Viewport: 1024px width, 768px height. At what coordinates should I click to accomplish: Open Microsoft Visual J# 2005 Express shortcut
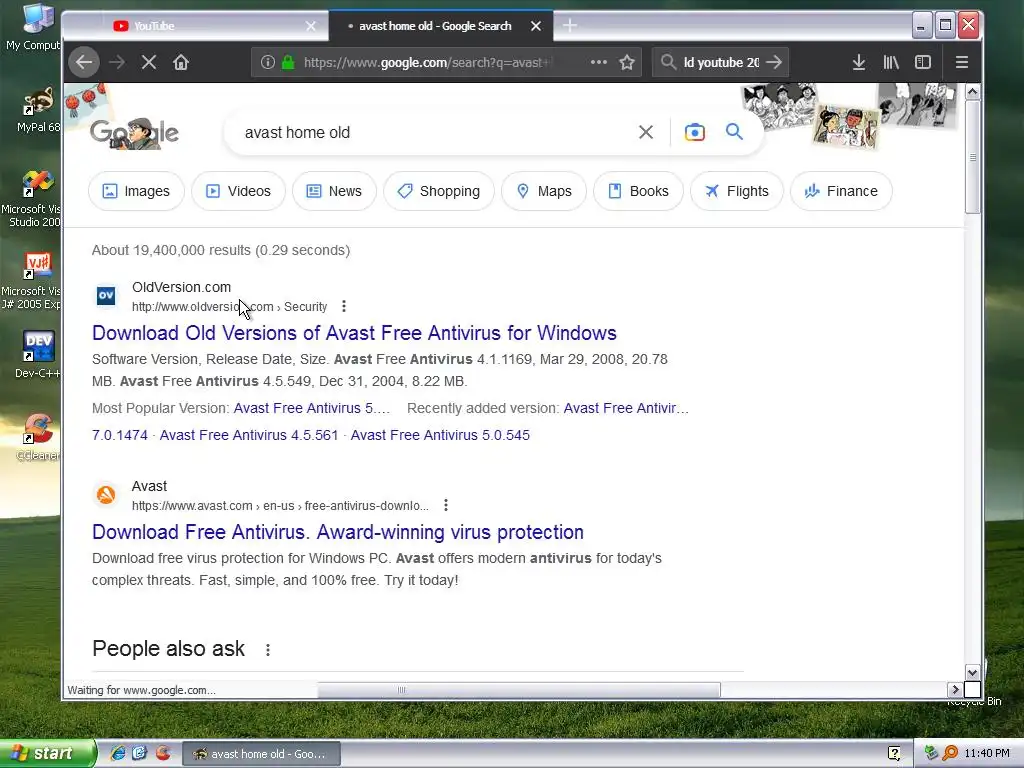pyautogui.click(x=31, y=281)
